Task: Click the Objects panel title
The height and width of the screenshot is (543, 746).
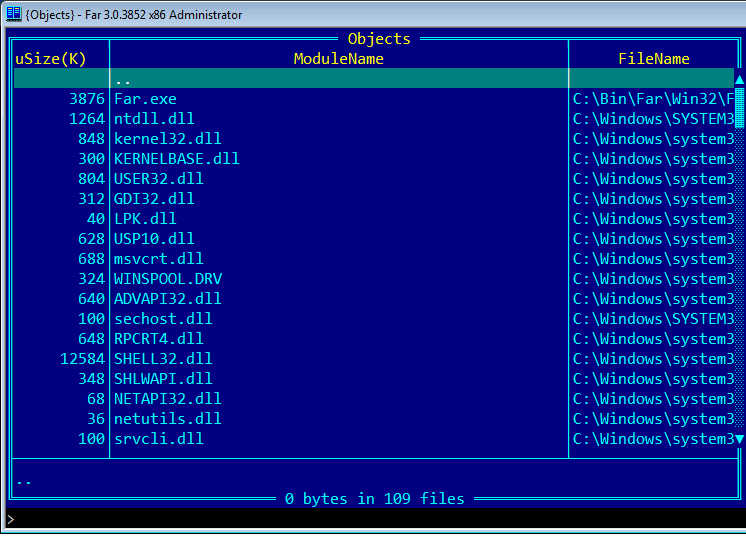Action: pyautogui.click(x=379, y=39)
